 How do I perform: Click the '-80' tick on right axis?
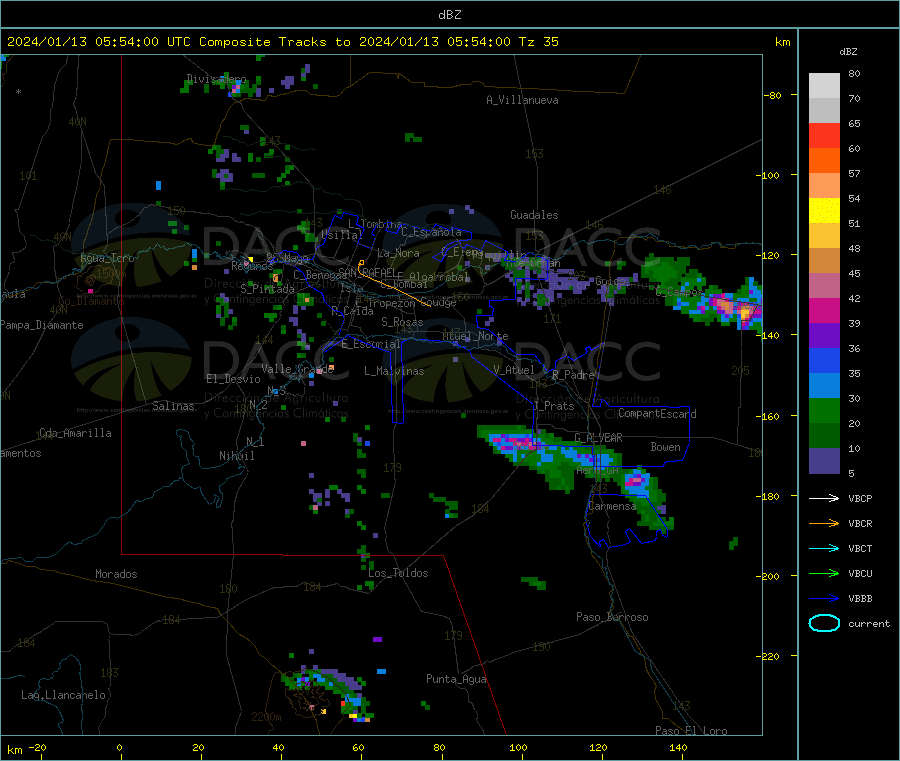(x=773, y=95)
